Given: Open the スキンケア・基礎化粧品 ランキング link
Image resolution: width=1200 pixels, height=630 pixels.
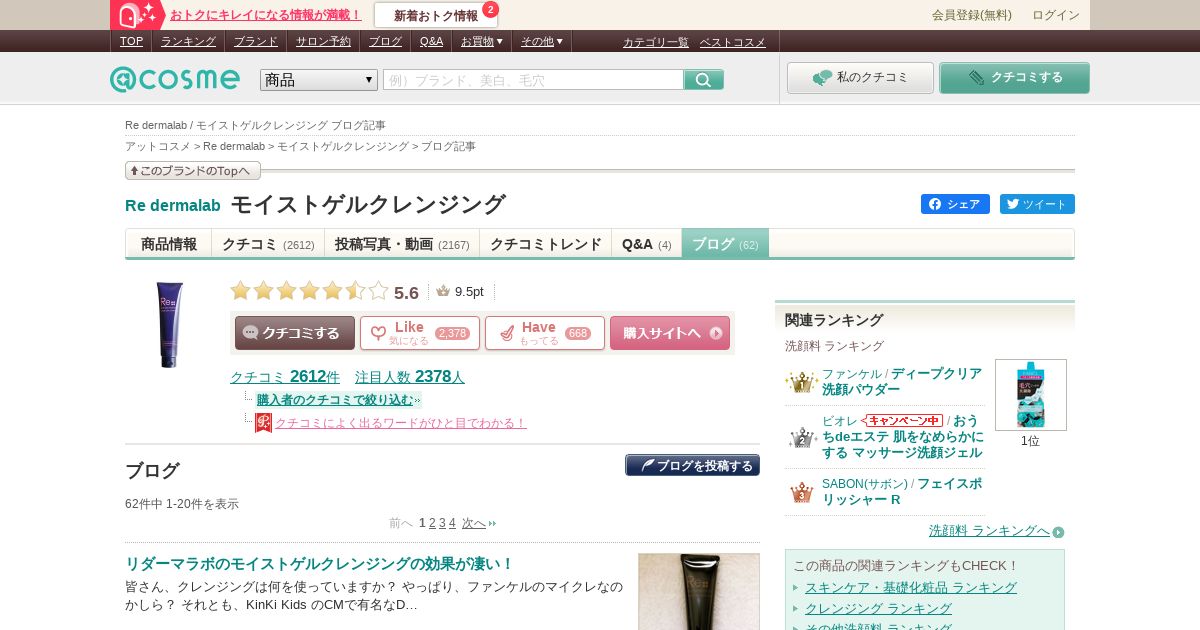Looking at the screenshot, I should 911,587.
